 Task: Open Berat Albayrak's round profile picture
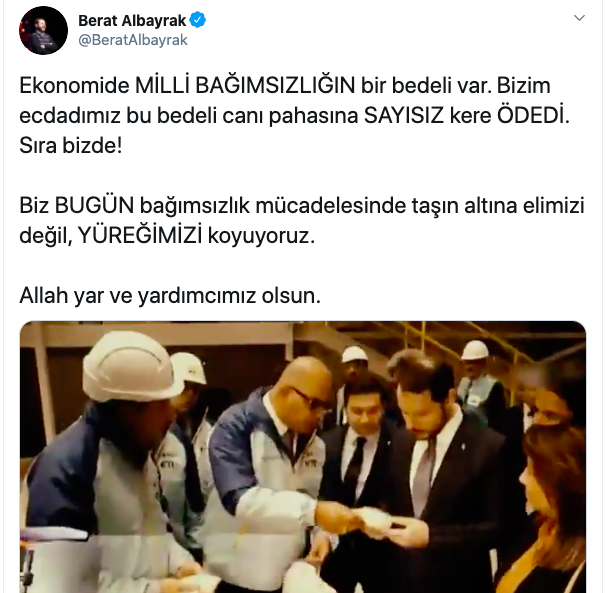(43, 31)
